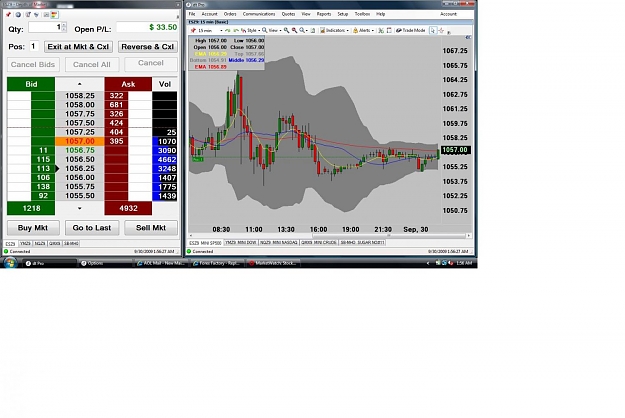Click the Go to Last button

click(92, 228)
